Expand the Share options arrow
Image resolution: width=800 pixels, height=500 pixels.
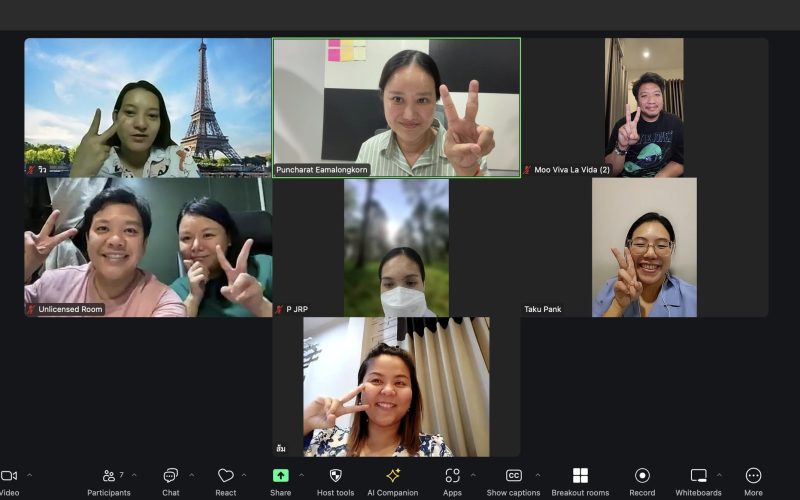pyautogui.click(x=301, y=475)
